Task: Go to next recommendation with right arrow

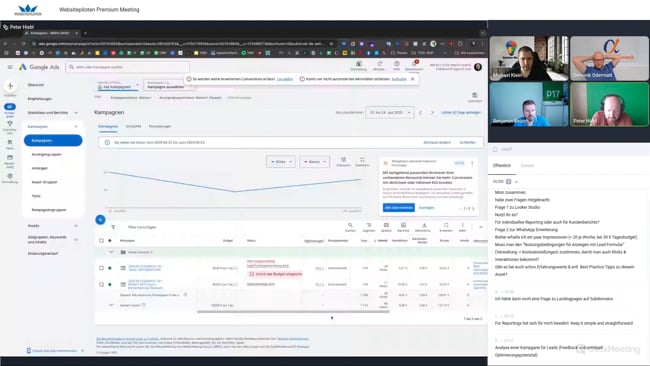Action: click(x=473, y=208)
